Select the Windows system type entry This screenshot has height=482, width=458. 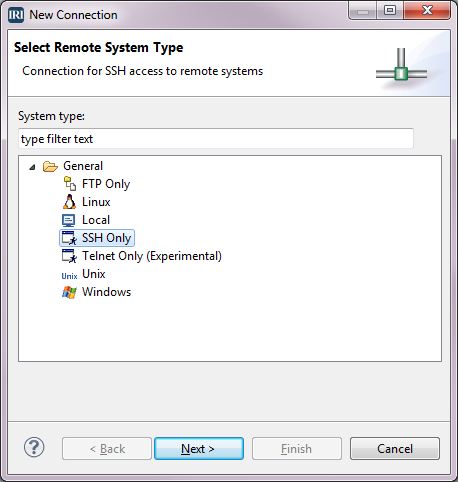[x=106, y=292]
